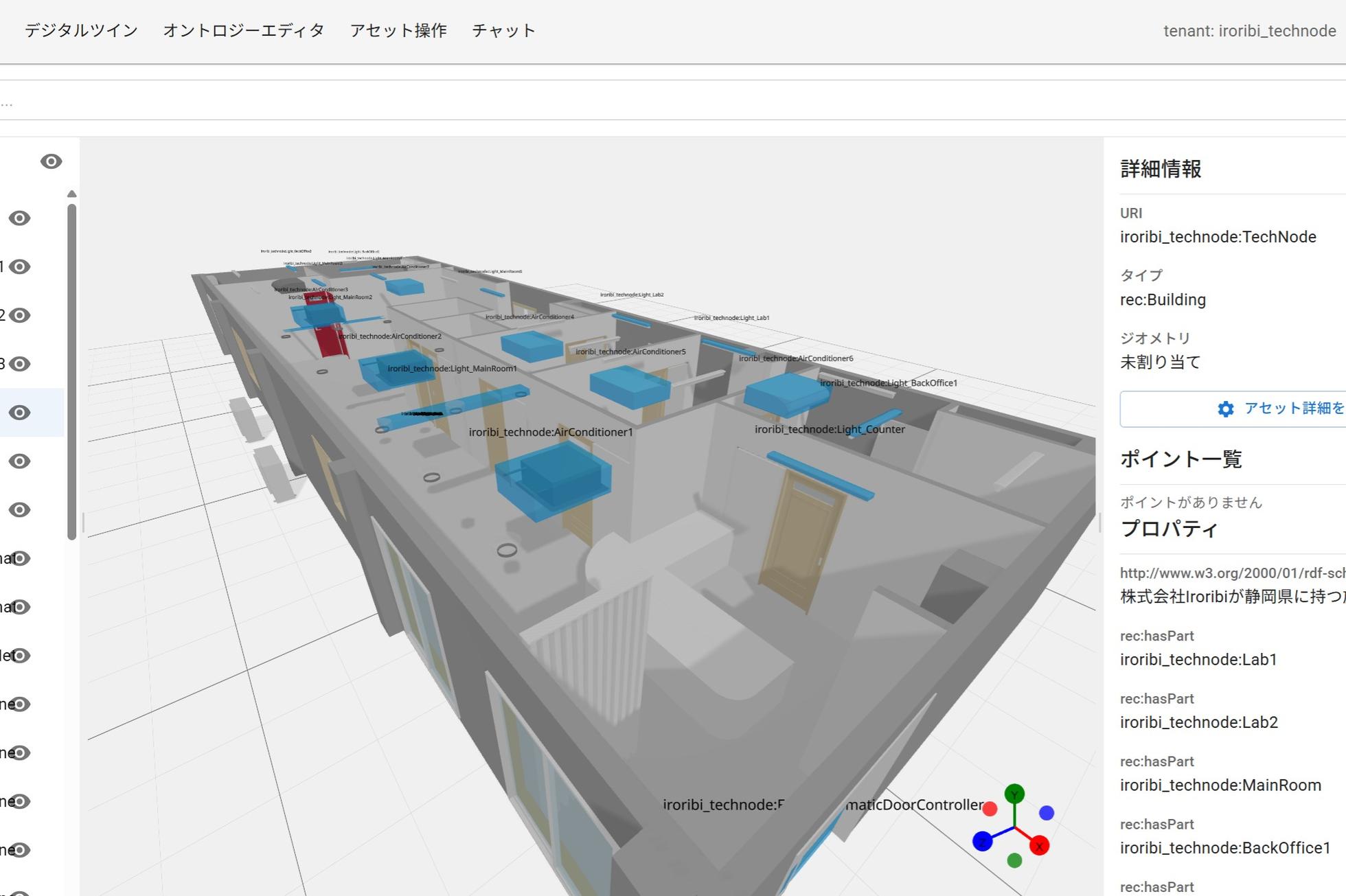Viewport: 1346px width, 896px height.
Task: Open the iroribi_technode:BackOffice1 property link
Action: tap(1225, 848)
